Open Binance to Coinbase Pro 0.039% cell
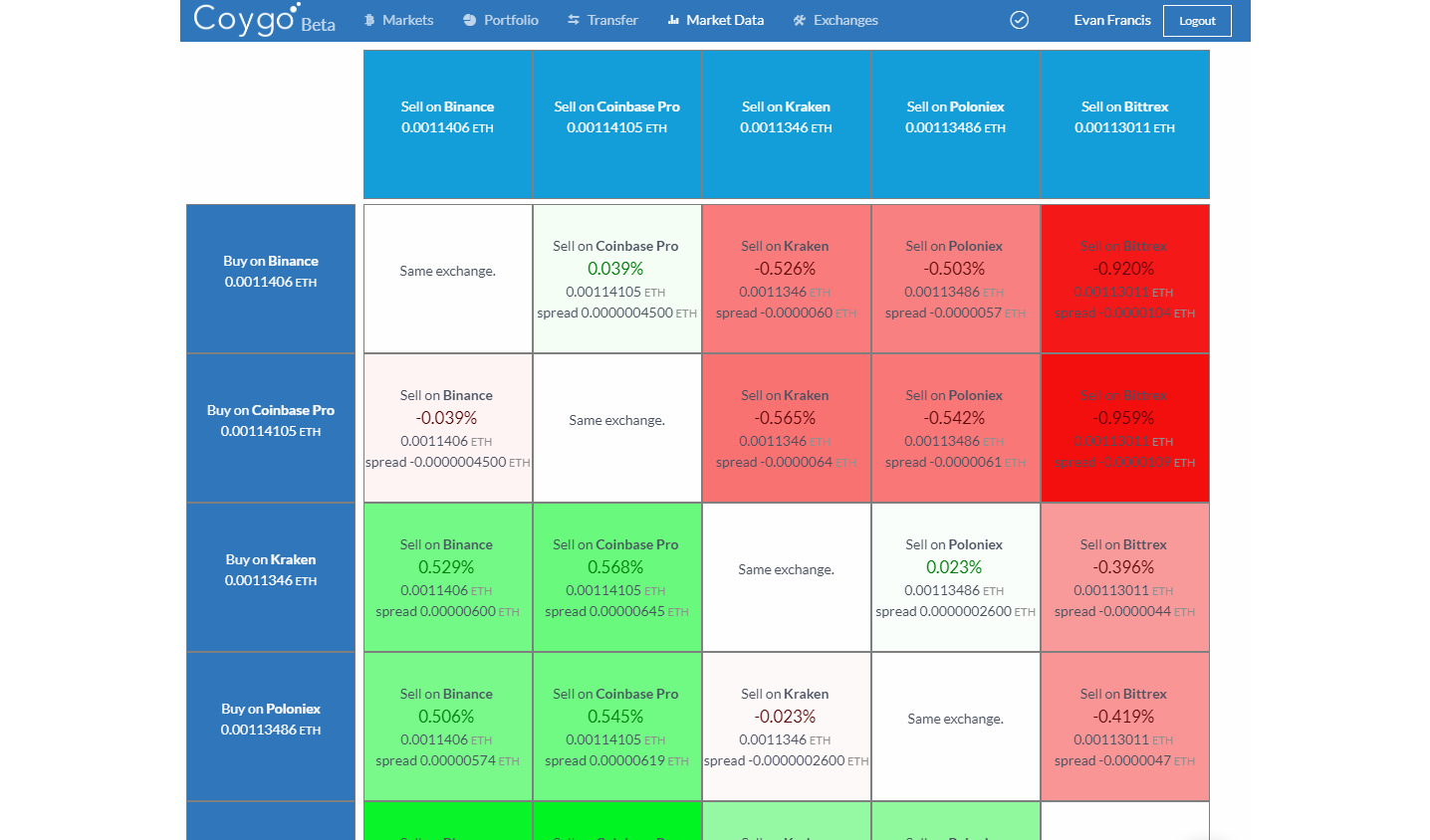The height and width of the screenshot is (840, 1430). pyautogui.click(x=617, y=279)
